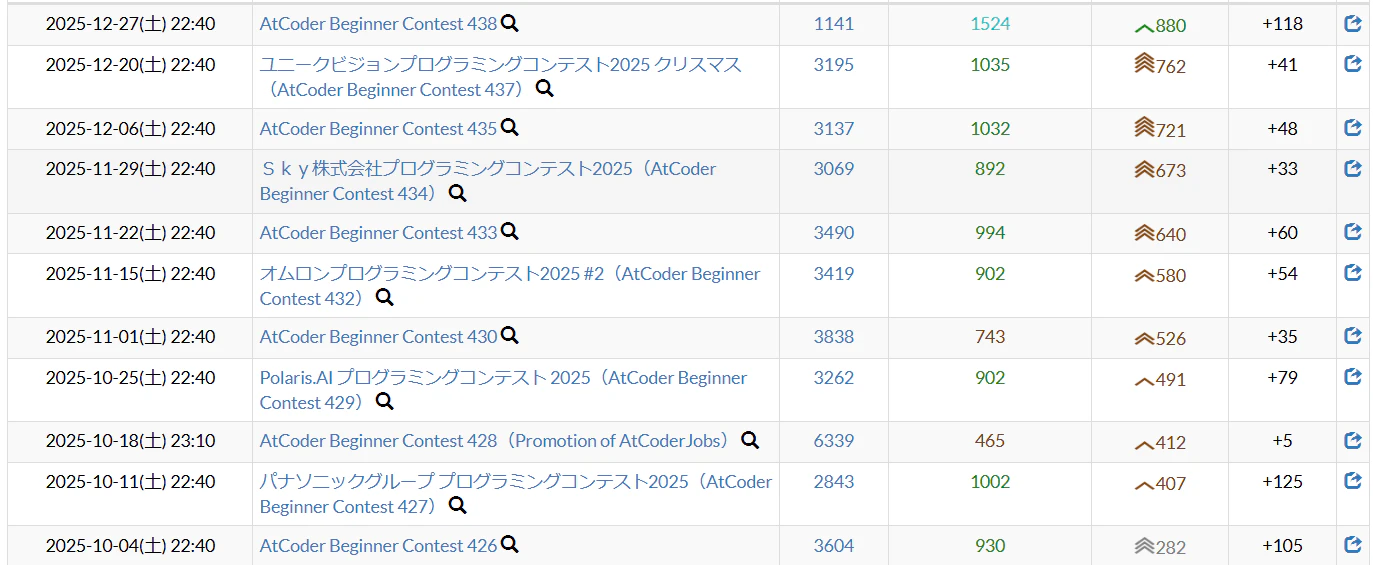Click rank 3262 link

pyautogui.click(x=834, y=376)
